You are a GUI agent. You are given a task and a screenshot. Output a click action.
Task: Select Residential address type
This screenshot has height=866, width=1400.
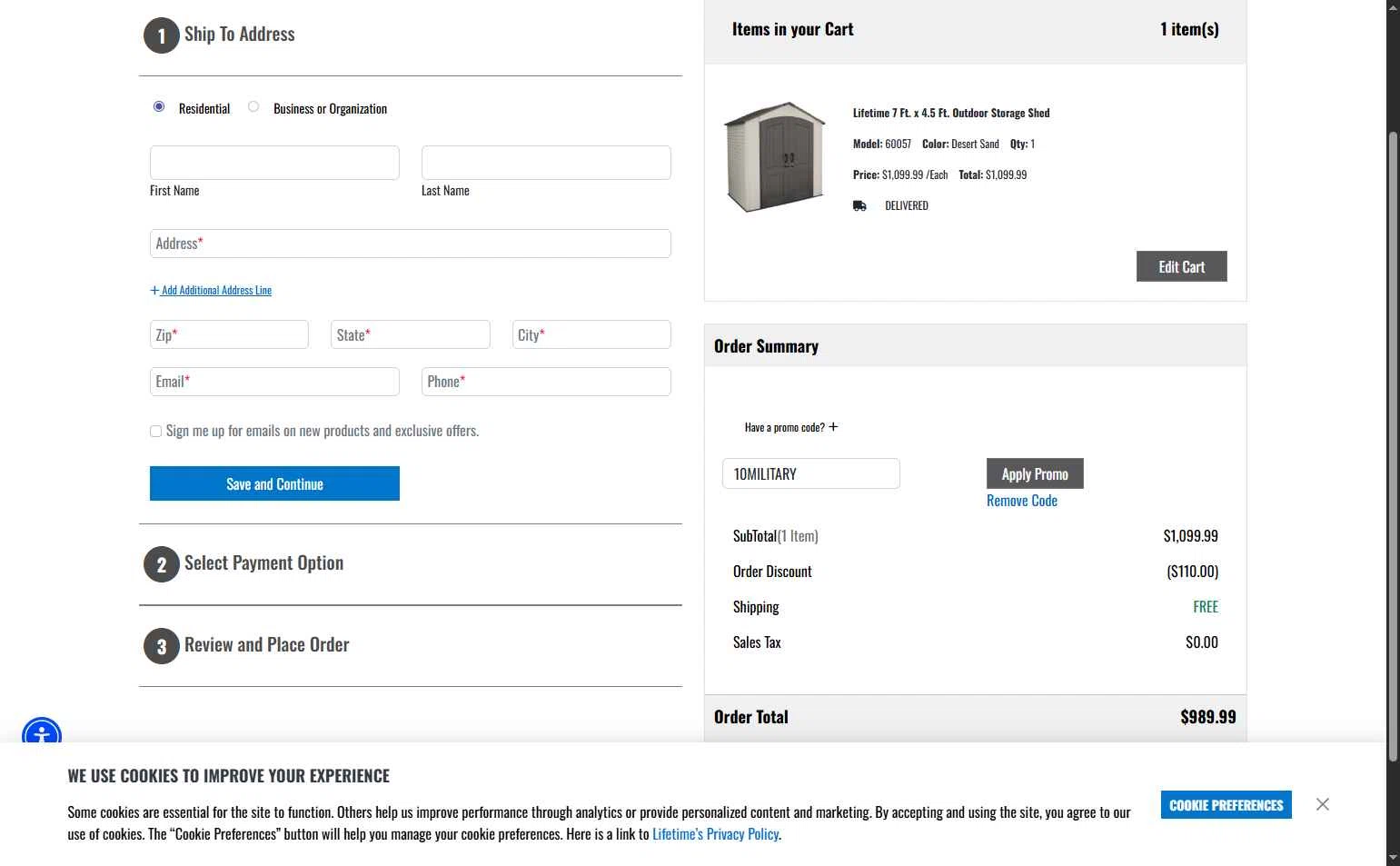click(159, 107)
